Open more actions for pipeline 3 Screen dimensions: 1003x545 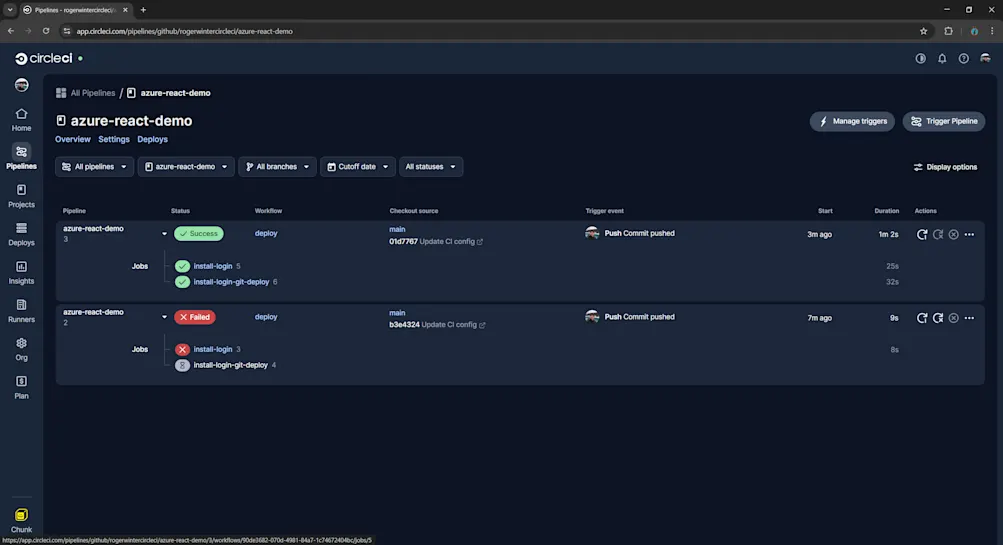click(969, 234)
